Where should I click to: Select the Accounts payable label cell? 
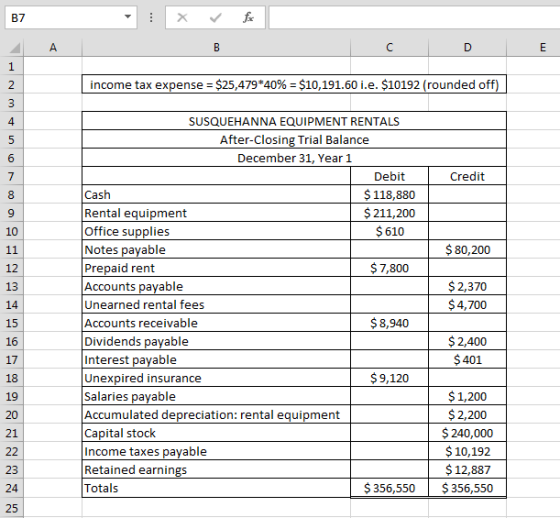[x=216, y=287]
